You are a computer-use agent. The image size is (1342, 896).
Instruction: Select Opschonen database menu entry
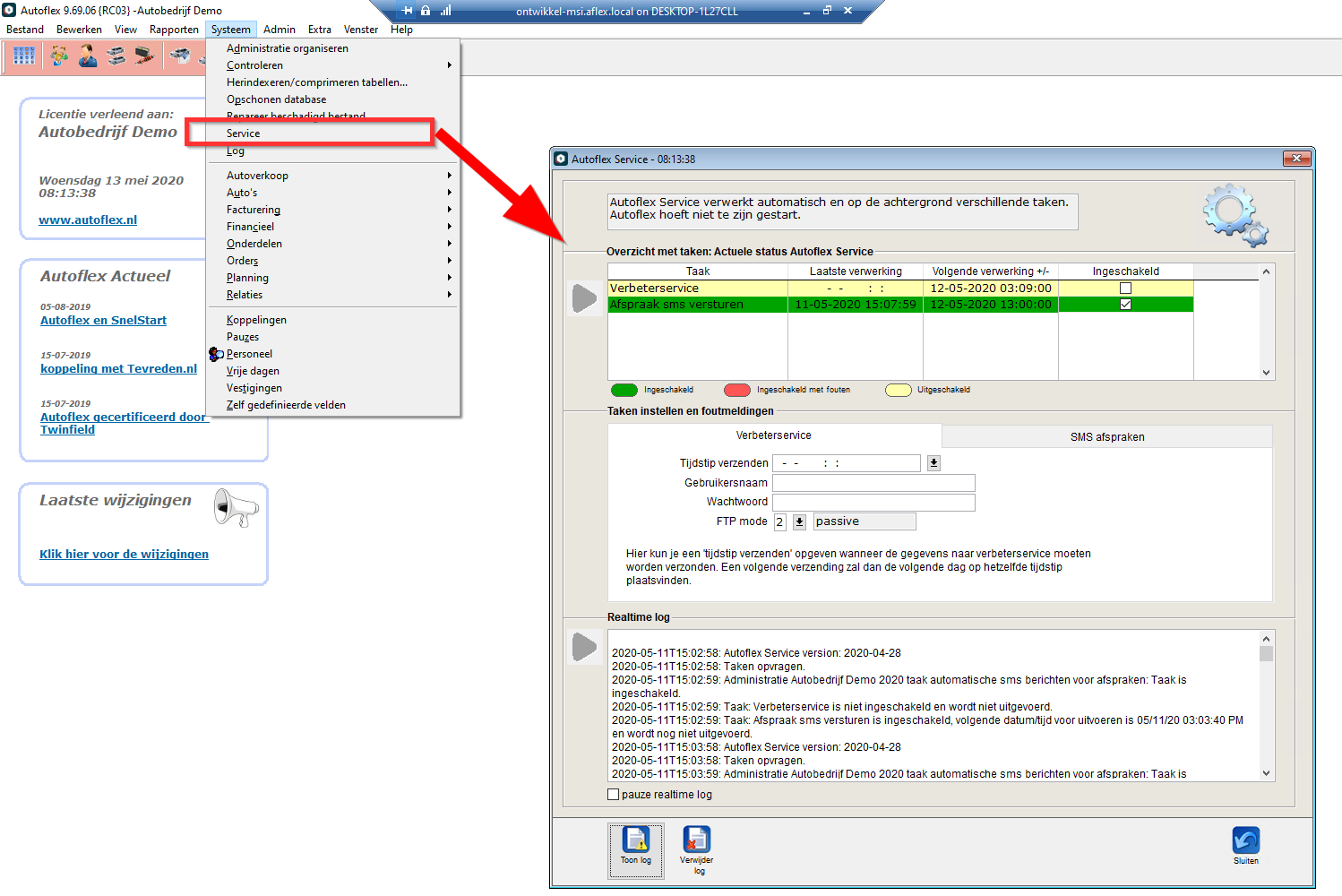pos(334,99)
